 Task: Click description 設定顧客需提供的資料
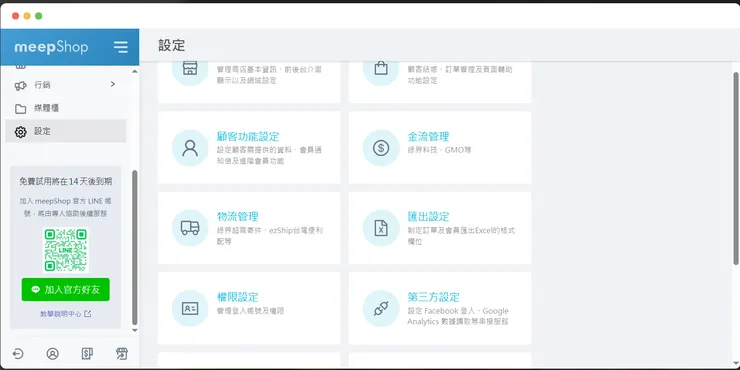[x=269, y=155]
